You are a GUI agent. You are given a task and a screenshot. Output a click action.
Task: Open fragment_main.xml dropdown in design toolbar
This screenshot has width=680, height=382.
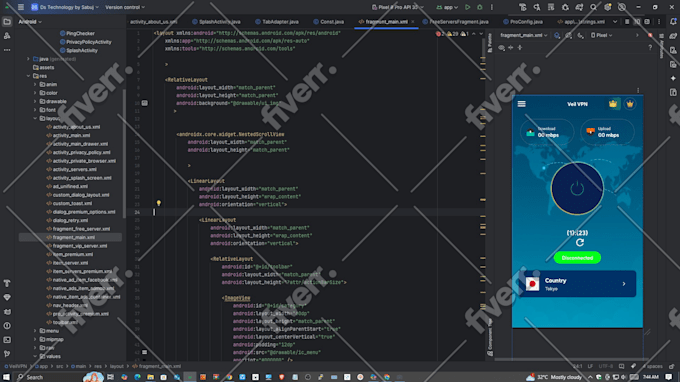(x=524, y=36)
